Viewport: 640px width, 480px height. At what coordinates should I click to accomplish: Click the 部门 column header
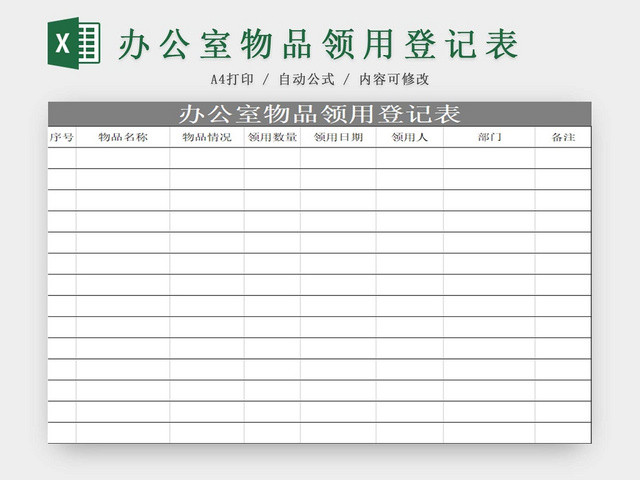tap(489, 137)
